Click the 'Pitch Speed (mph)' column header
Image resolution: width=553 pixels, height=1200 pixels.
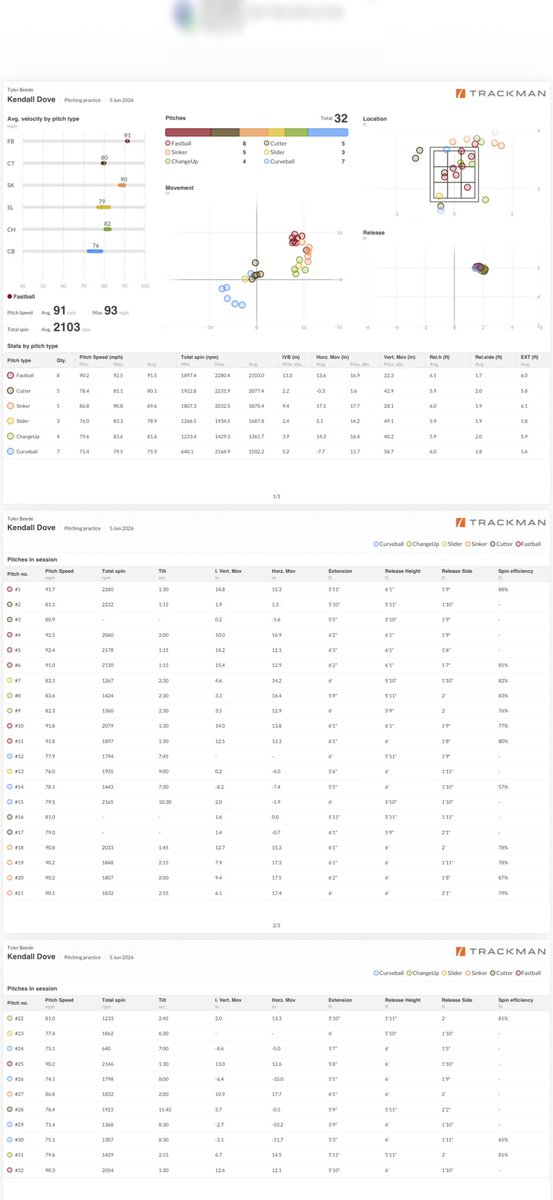[x=100, y=356]
